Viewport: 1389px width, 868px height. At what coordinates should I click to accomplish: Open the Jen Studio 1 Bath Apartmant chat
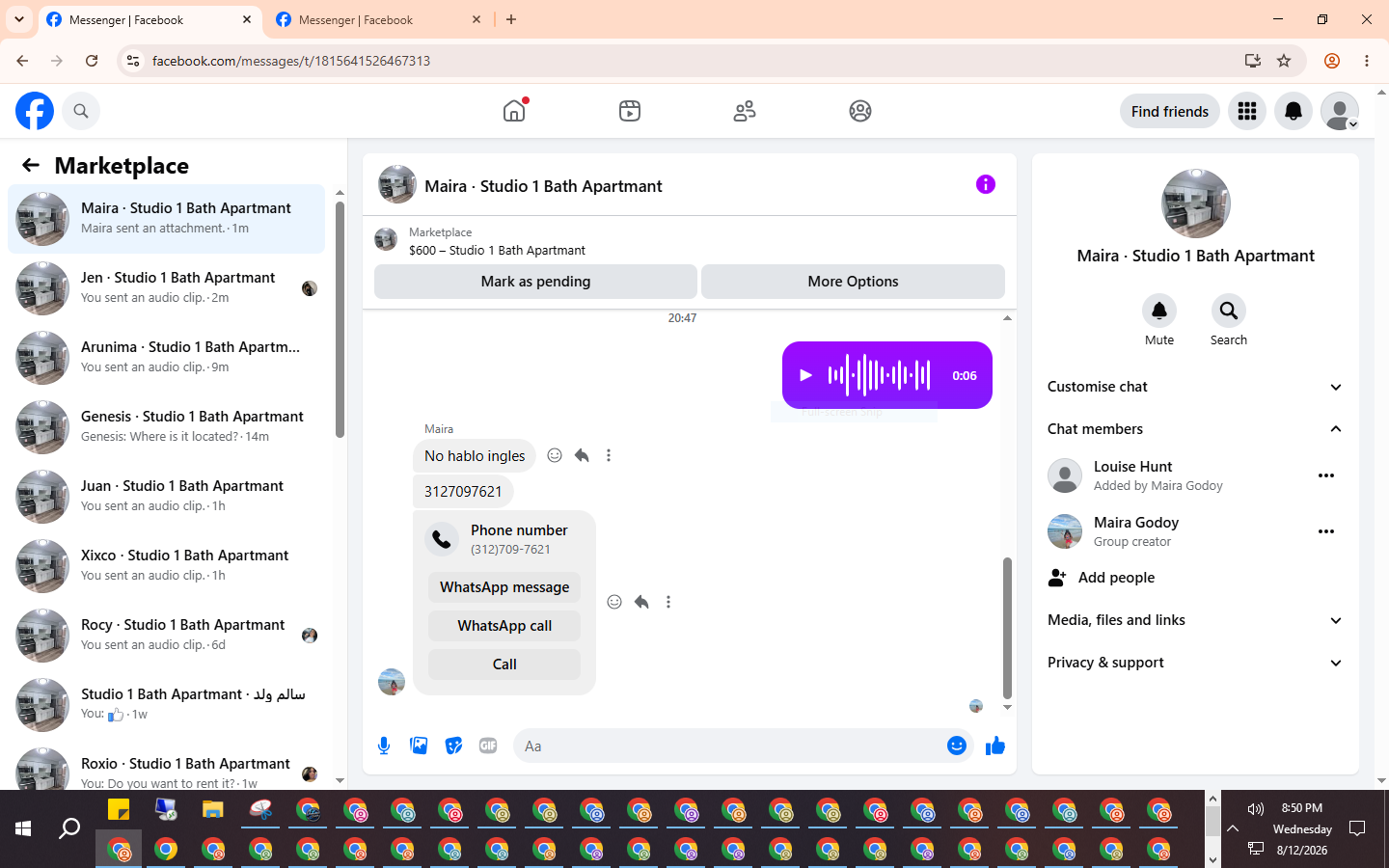coord(166,288)
